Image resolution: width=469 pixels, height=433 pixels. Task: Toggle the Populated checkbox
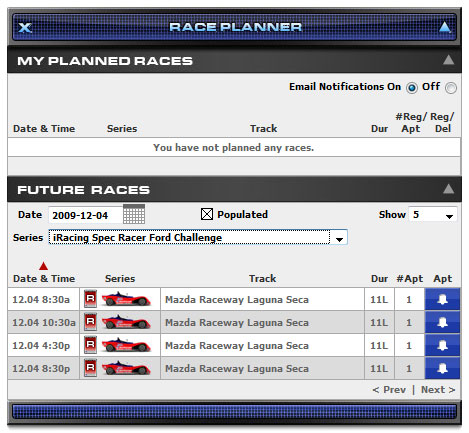click(207, 214)
